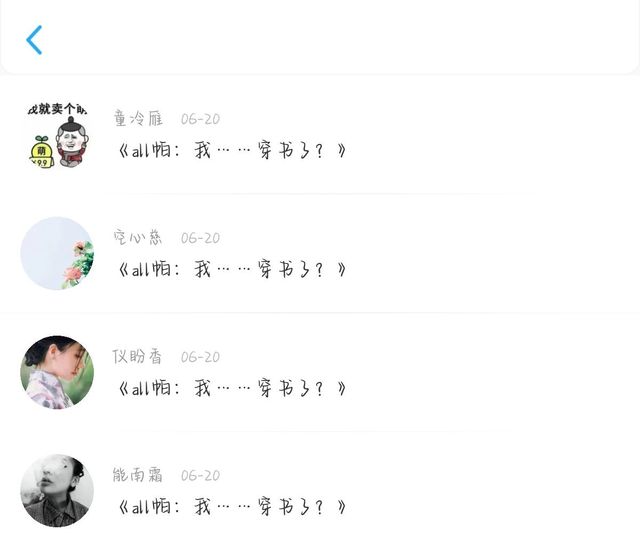Open the book title posted by 能南霜

(x=232, y=507)
